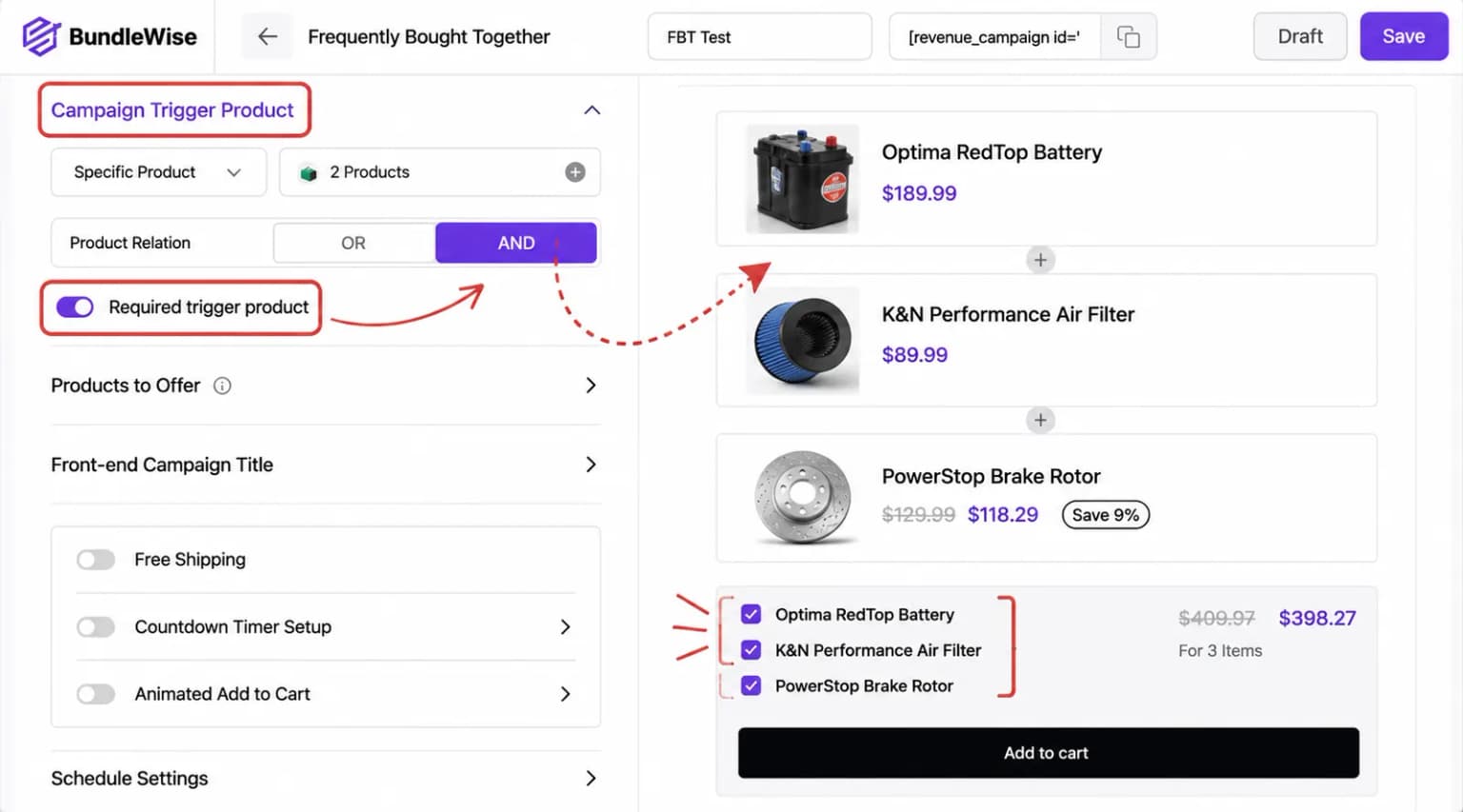This screenshot has height=812, width=1463.
Task: Copy the revenue_campaign shortcode
Action: (1129, 36)
